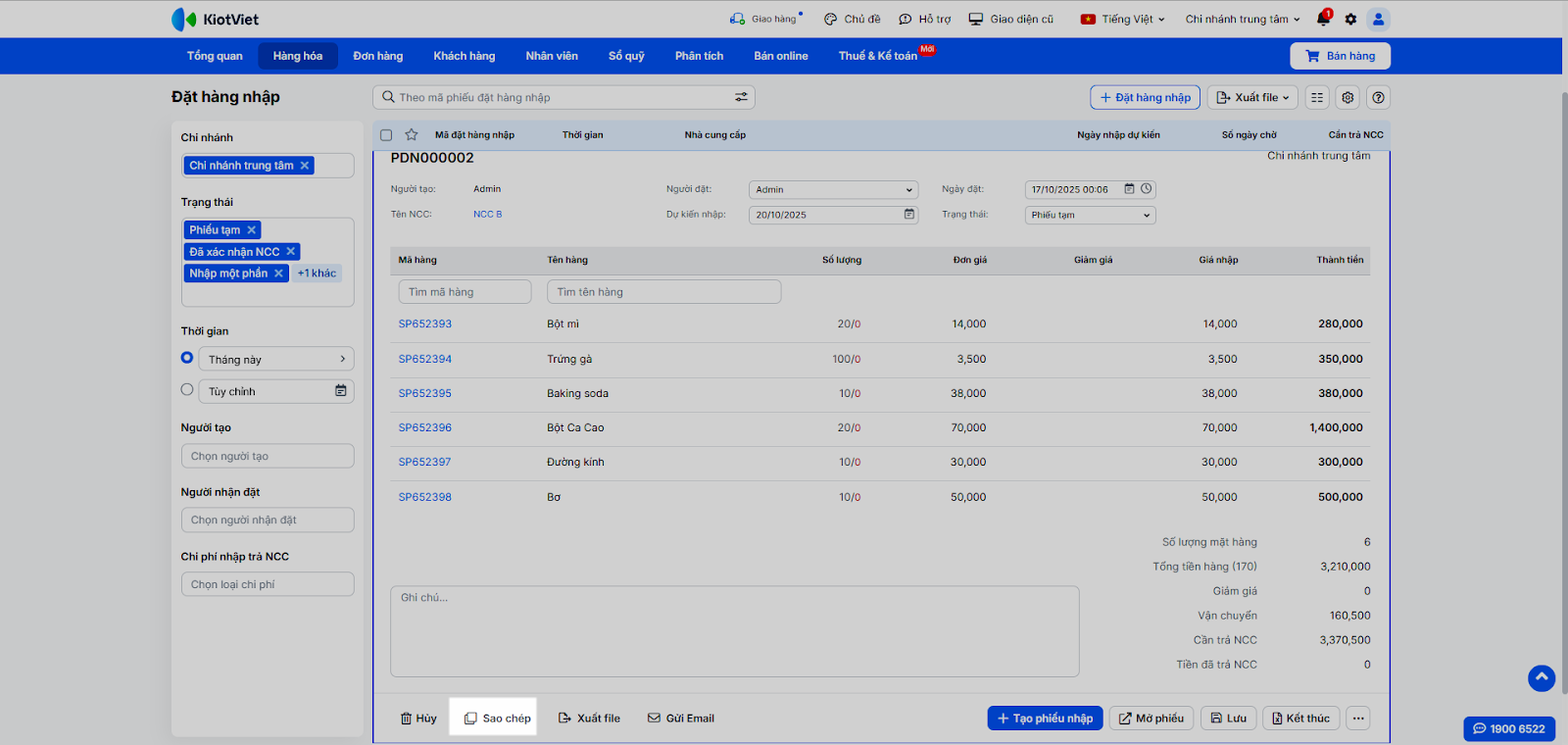Viewport: 1568px width, 745px height.
Task: Click Xuất file in the bottom action bar
Action: tap(589, 719)
